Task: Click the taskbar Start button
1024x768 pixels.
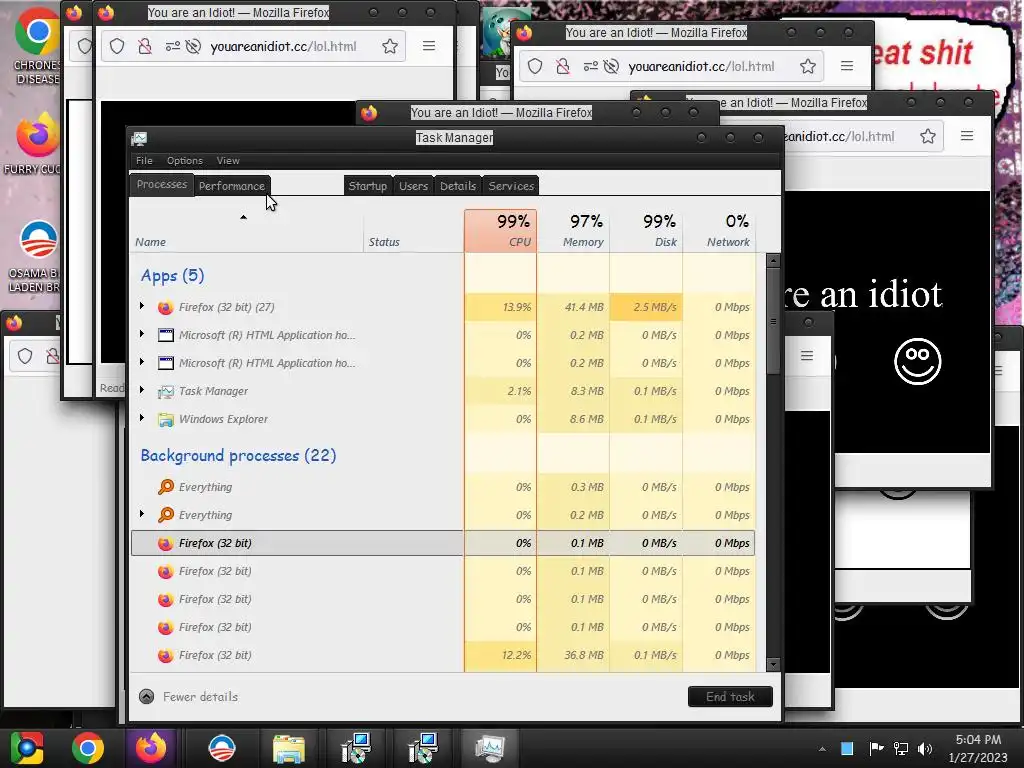Action: [x=25, y=748]
